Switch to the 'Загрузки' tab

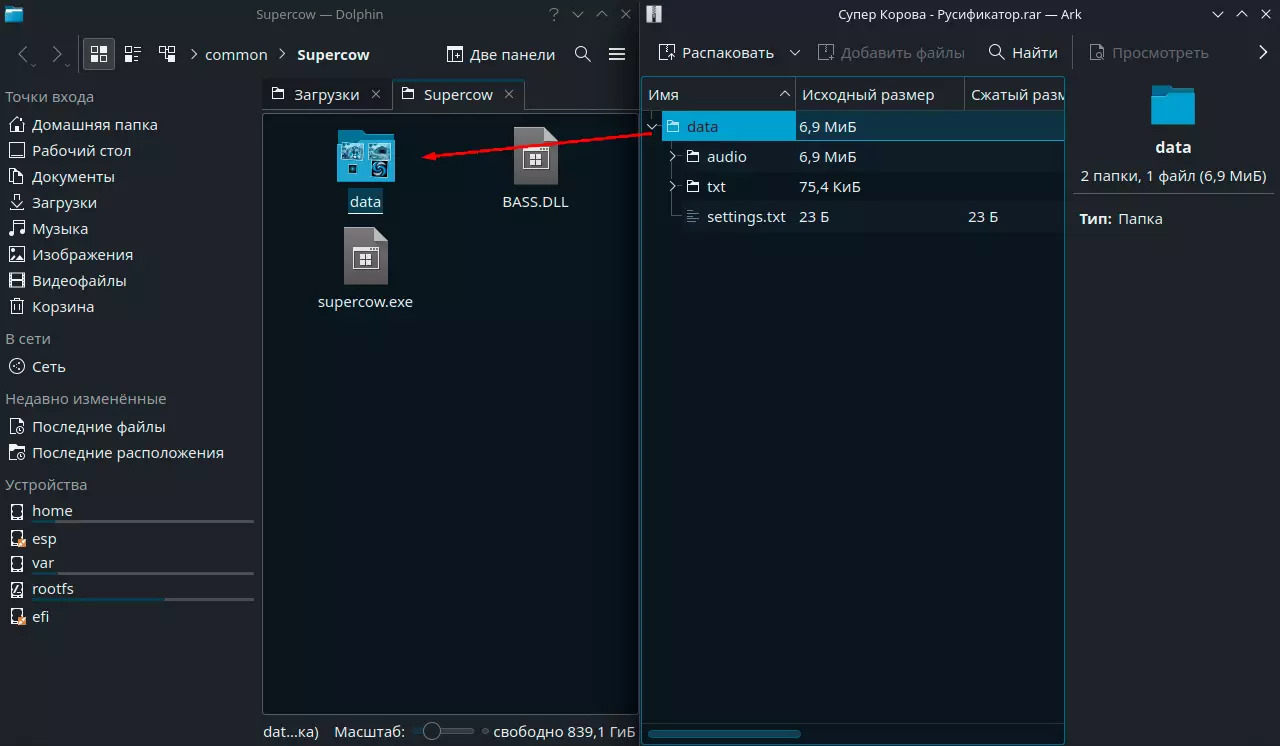pyautogui.click(x=326, y=95)
